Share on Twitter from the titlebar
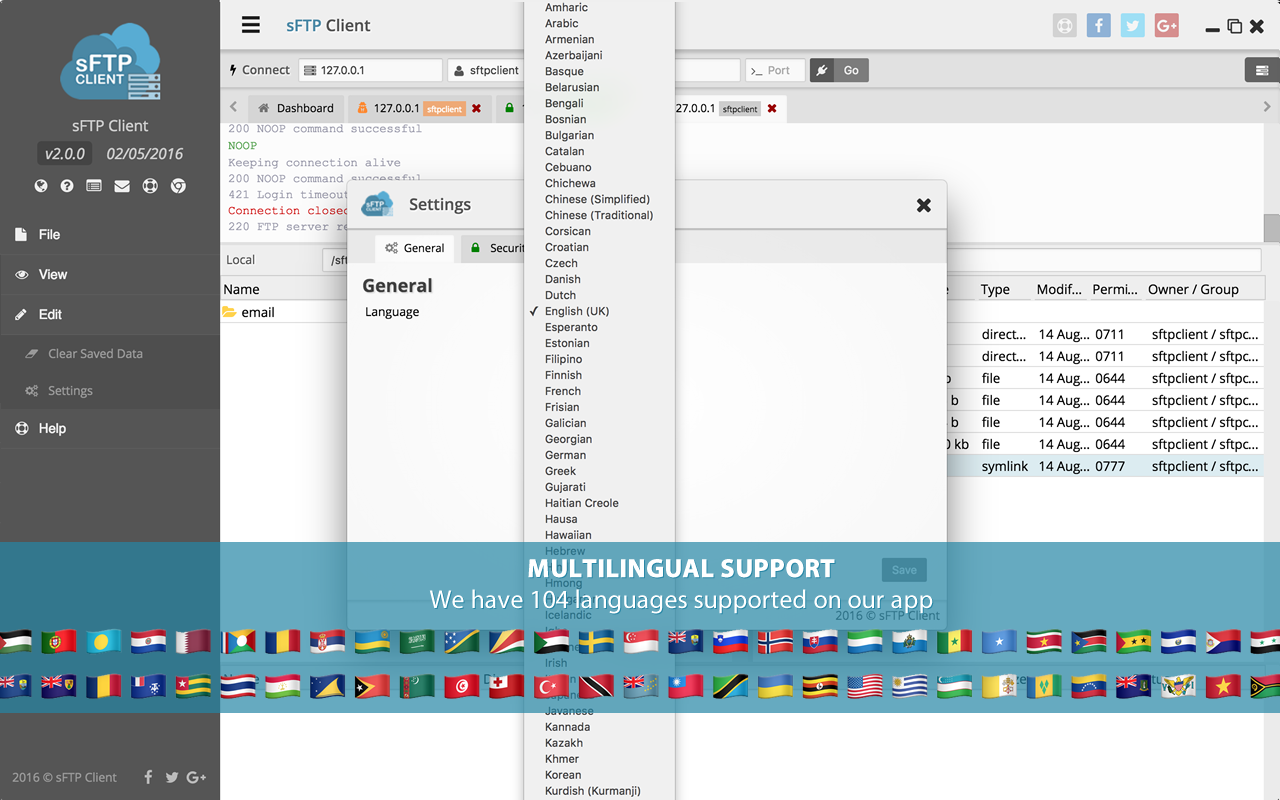The image size is (1280, 800). pyautogui.click(x=1132, y=25)
